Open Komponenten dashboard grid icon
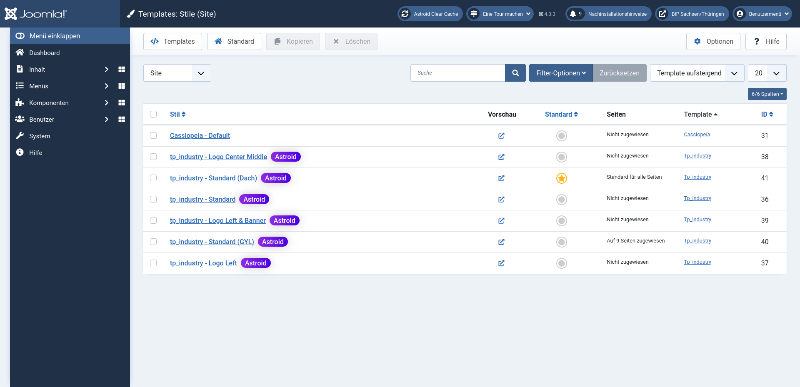 pyautogui.click(x=121, y=103)
